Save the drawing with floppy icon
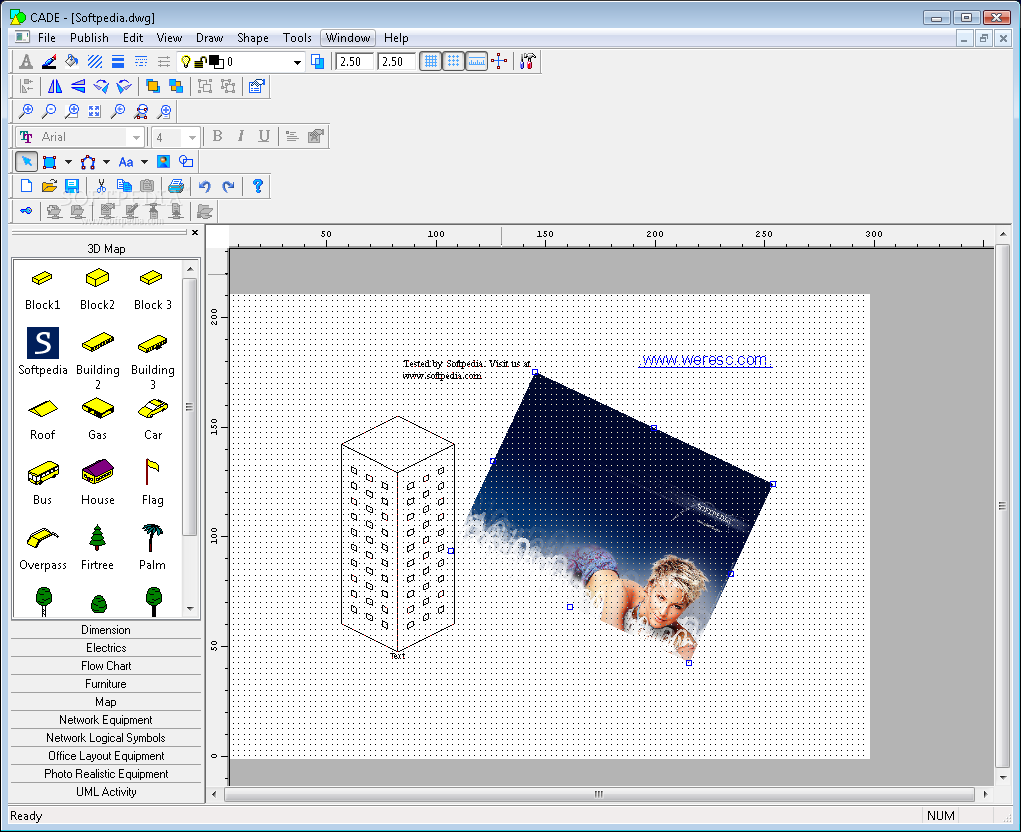This screenshot has height=832, width=1021. pos(72,186)
